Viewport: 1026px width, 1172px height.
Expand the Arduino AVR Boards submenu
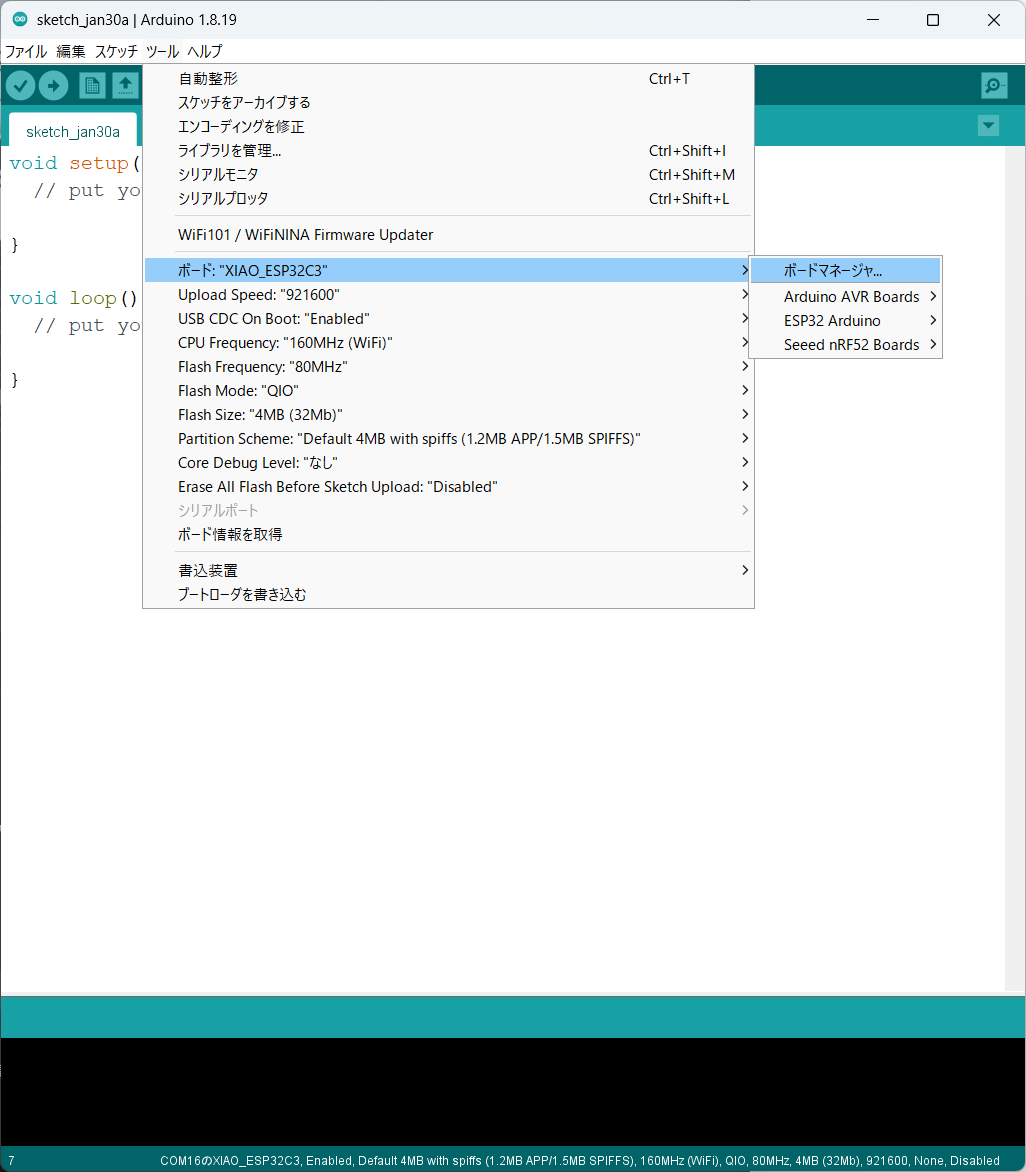(851, 297)
